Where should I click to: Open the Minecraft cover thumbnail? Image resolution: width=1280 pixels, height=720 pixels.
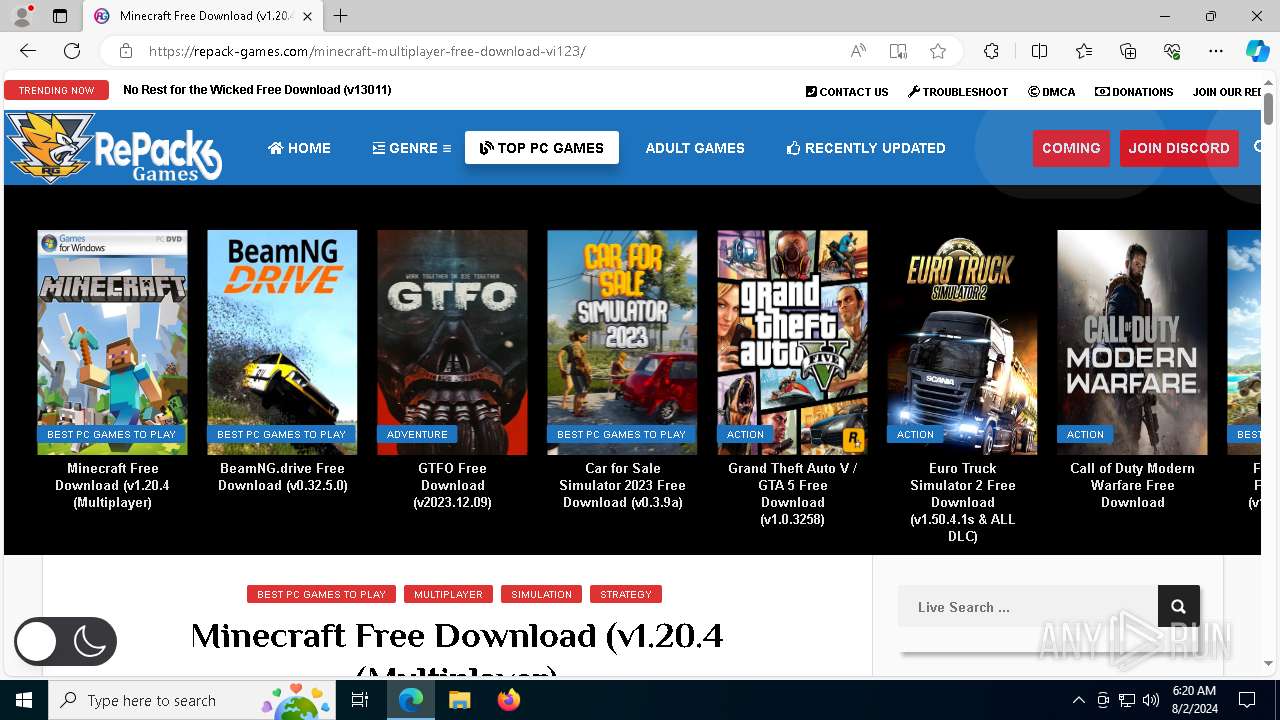[112, 342]
